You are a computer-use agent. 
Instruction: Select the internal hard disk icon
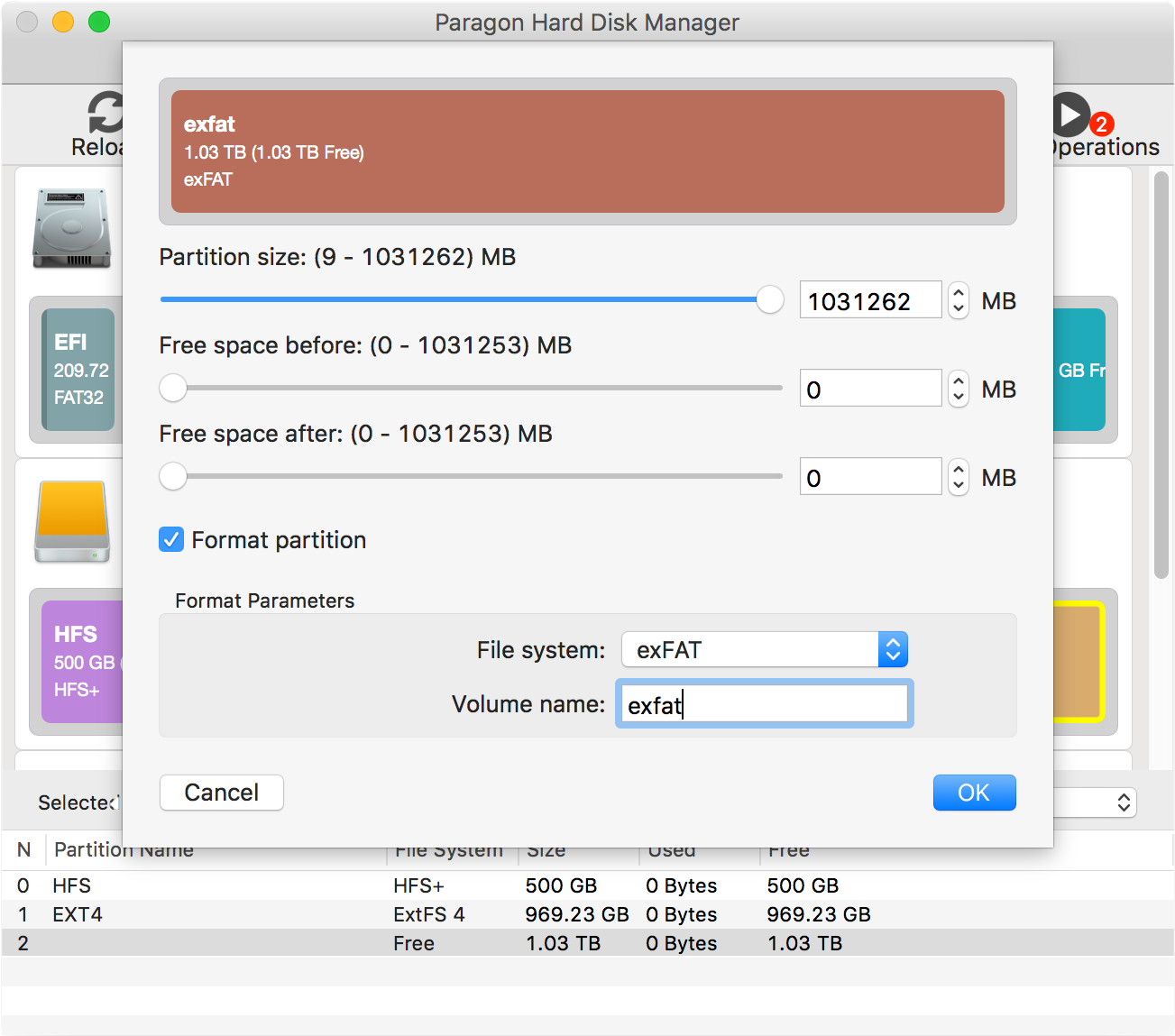pos(71,229)
